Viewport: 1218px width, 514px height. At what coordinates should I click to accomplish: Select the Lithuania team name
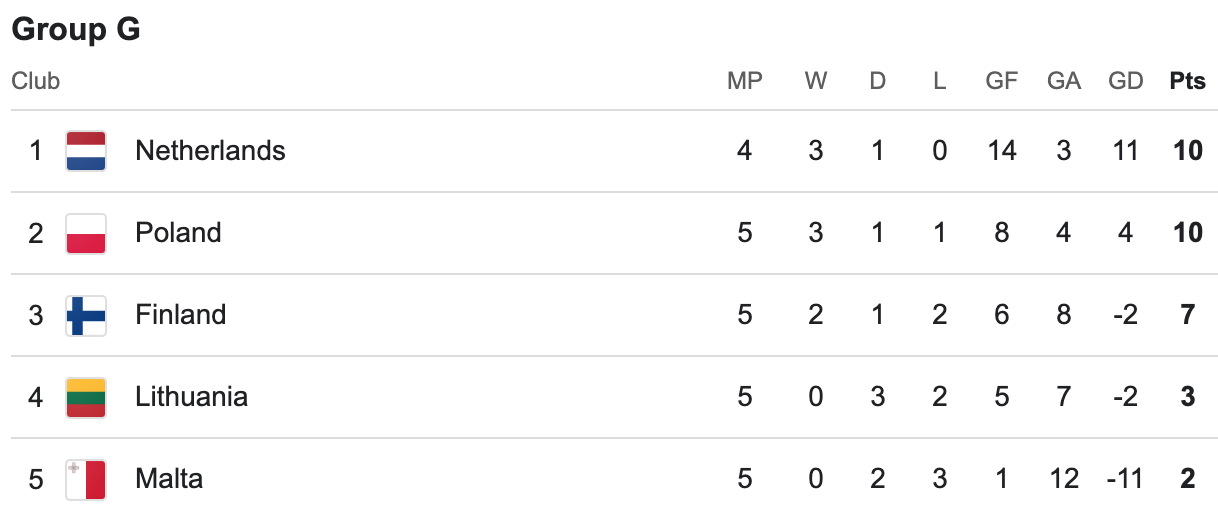191,397
